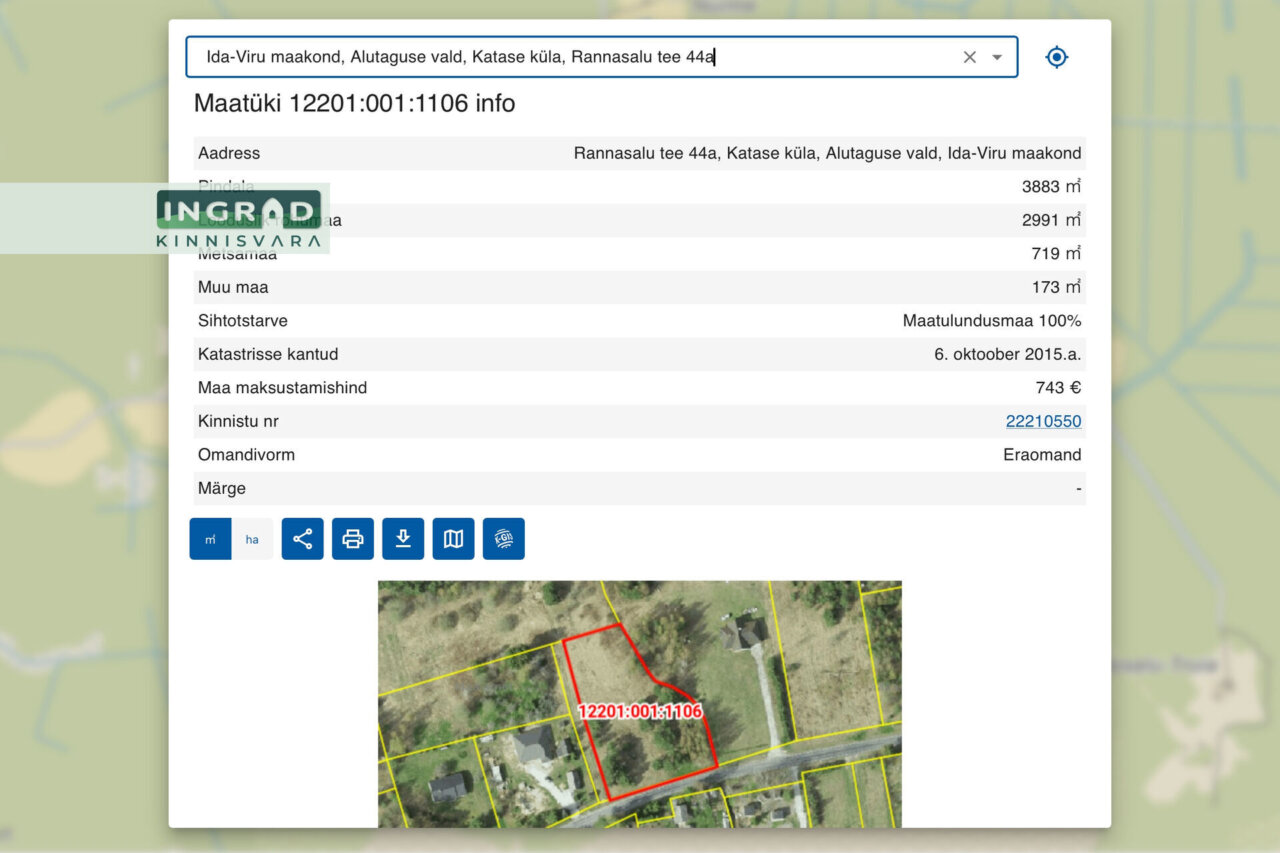Click the red 12201:001:1106 parcel label
The image size is (1280, 853).
coord(640,712)
